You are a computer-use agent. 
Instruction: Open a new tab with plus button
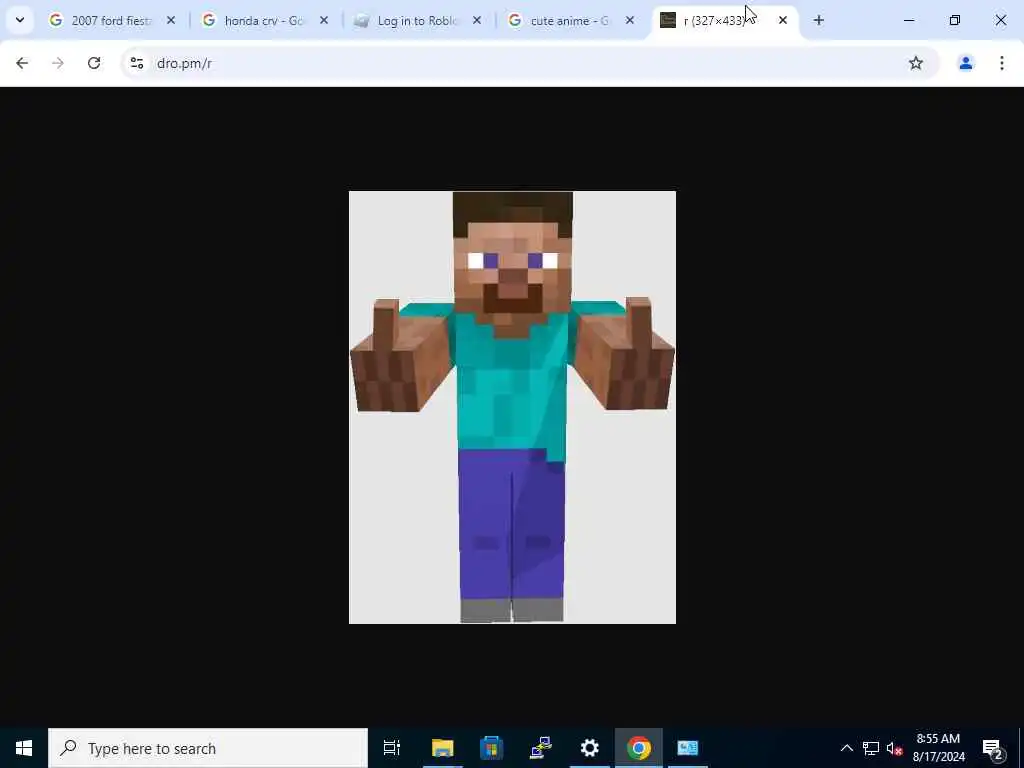click(818, 21)
